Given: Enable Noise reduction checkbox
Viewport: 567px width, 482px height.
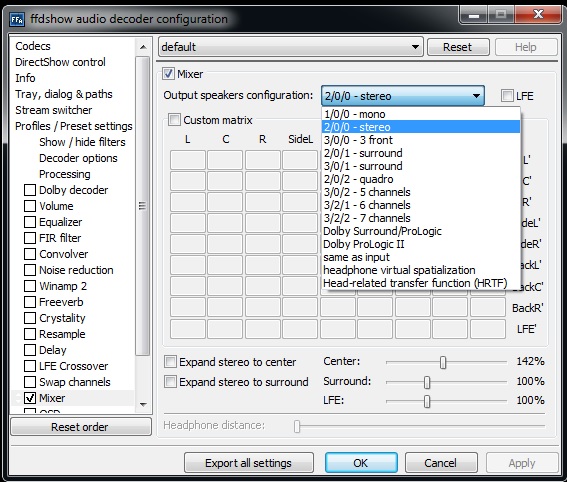Looking at the screenshot, I should 30,270.
